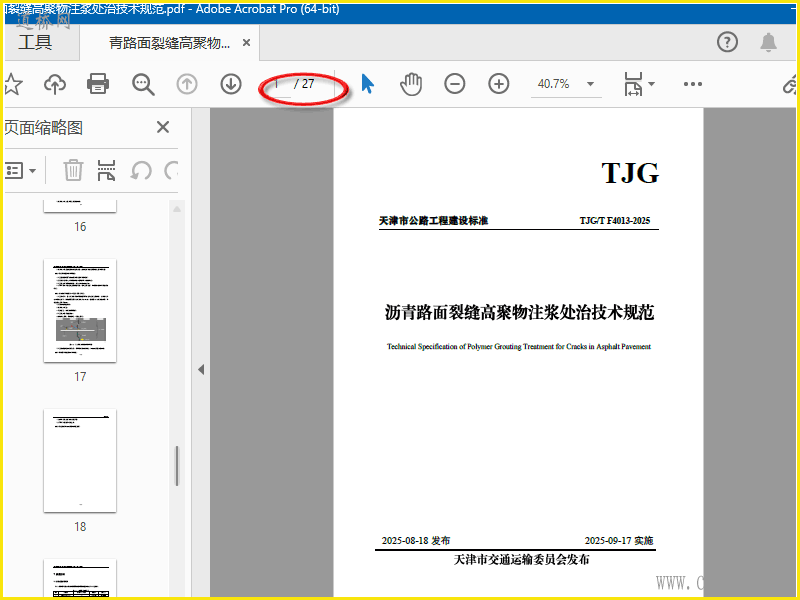This screenshot has width=800, height=600.
Task: Rotate page counterclockwise in thumbnail panel
Action: (x=141, y=170)
